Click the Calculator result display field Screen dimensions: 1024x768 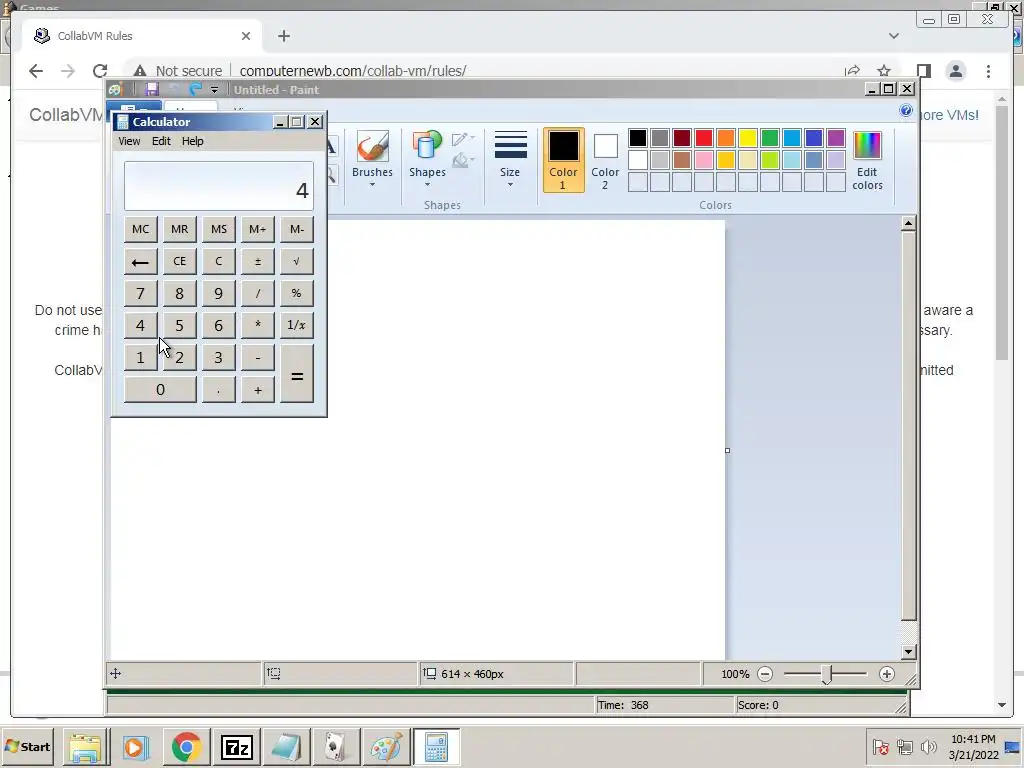click(x=219, y=186)
